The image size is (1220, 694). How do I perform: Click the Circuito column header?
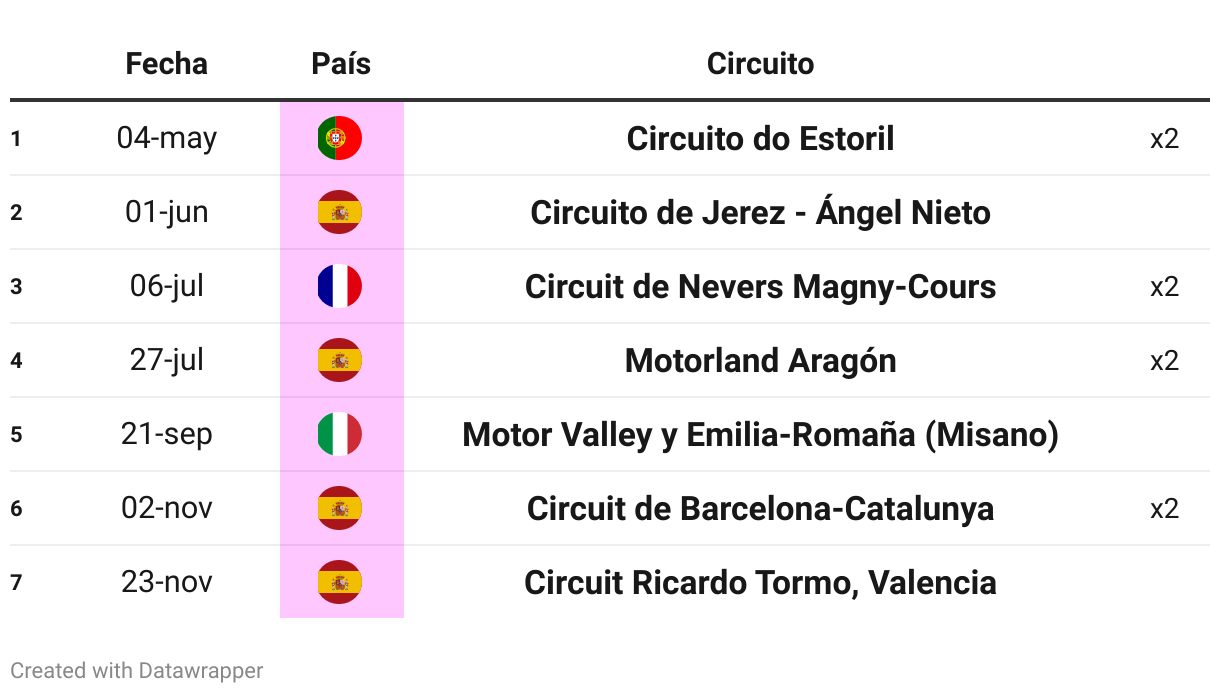[x=760, y=64]
